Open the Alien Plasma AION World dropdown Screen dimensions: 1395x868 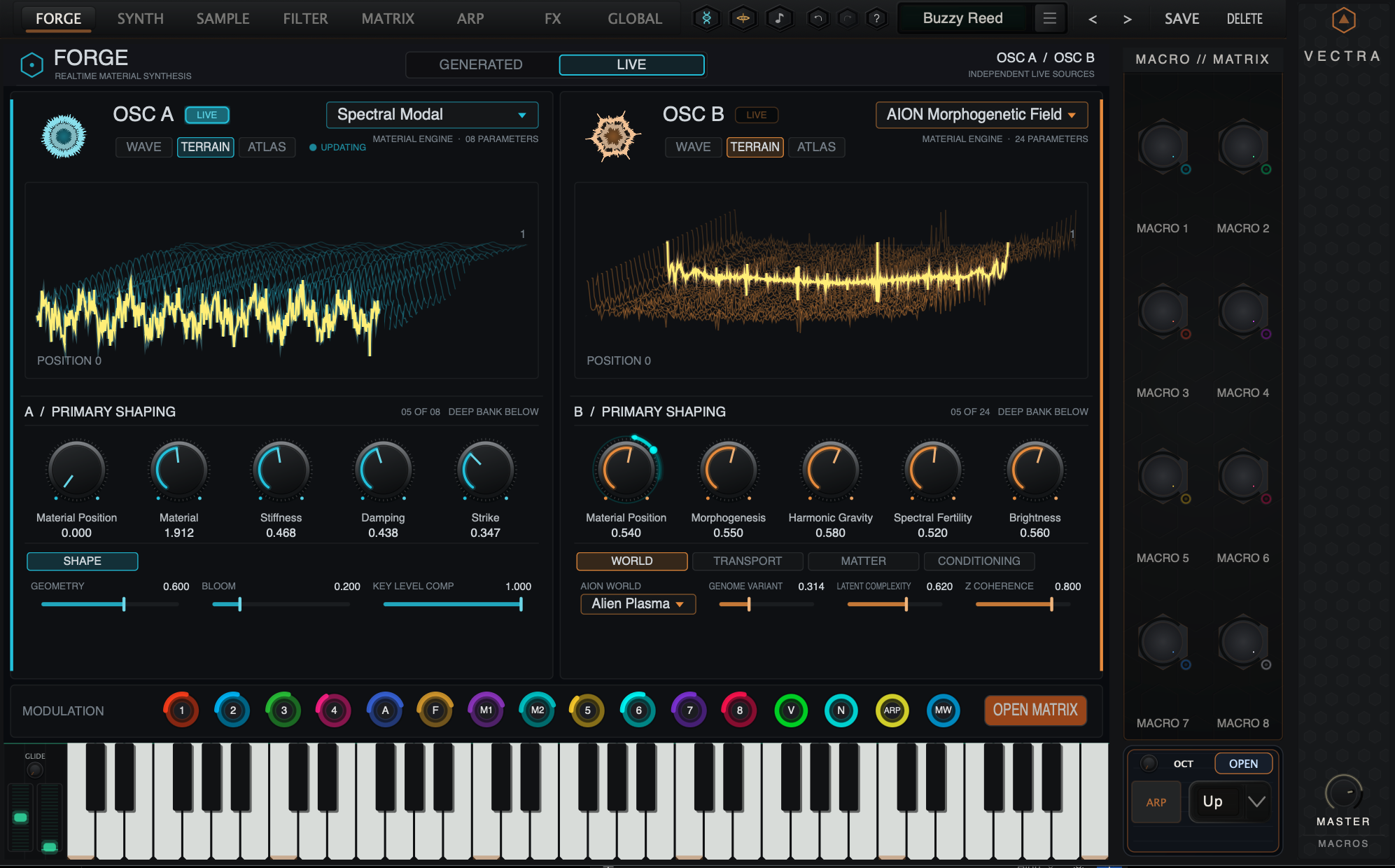coord(638,603)
